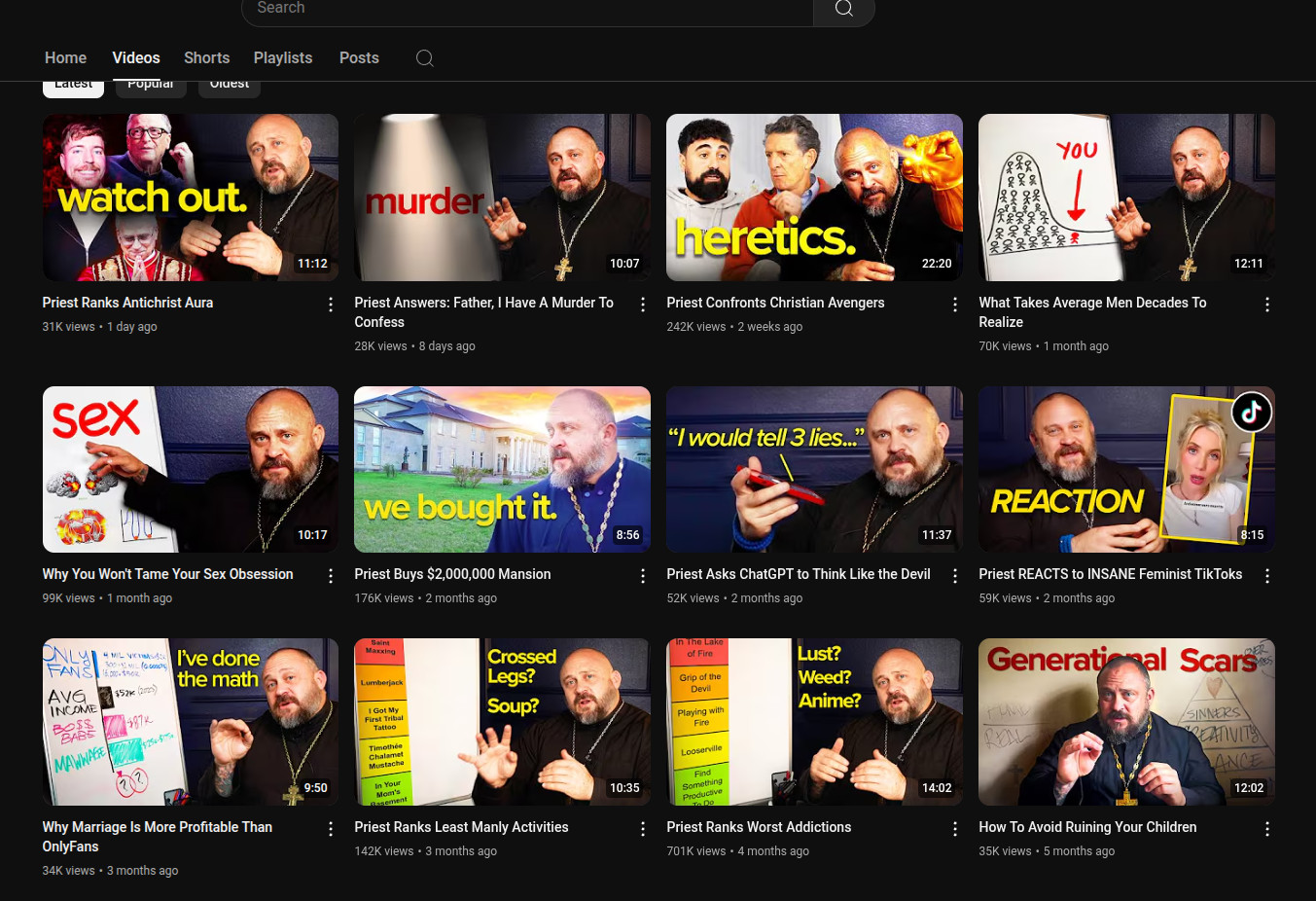The height and width of the screenshot is (901, 1316).
Task: Play the 'REACTION' TikTok thumbnail video
Action: coord(1126,469)
